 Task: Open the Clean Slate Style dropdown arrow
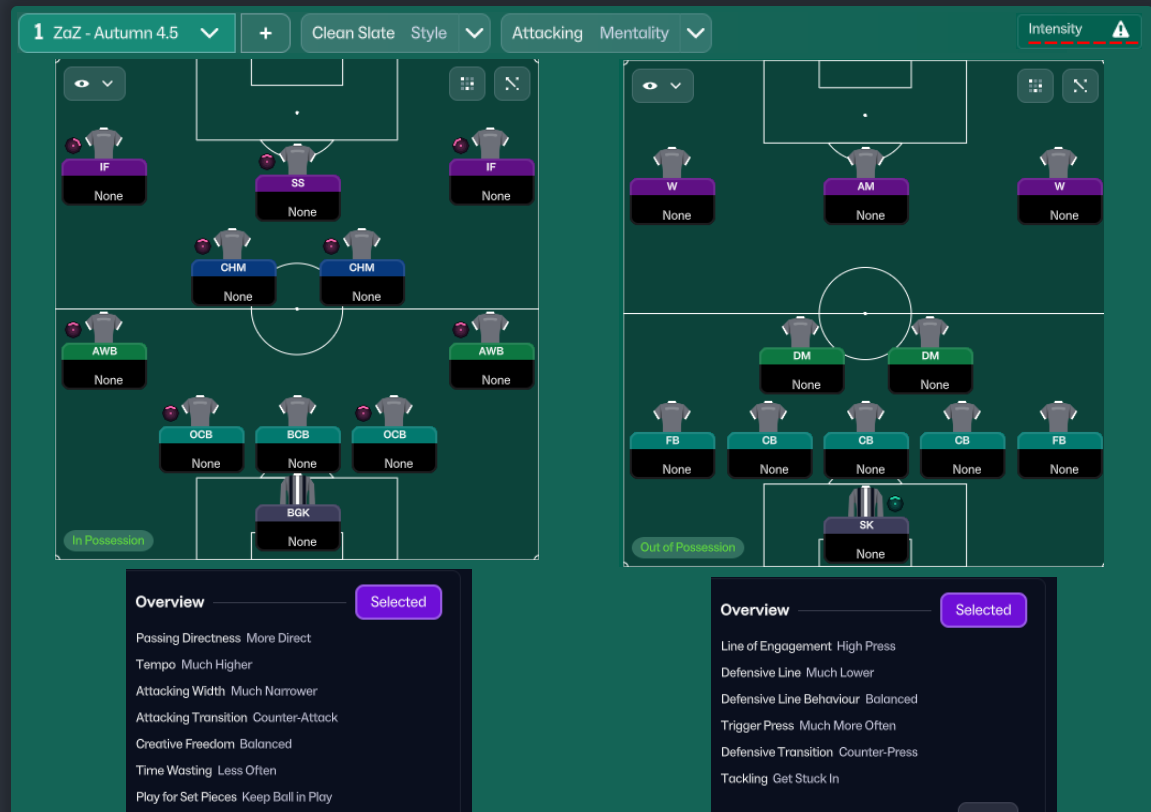(475, 33)
